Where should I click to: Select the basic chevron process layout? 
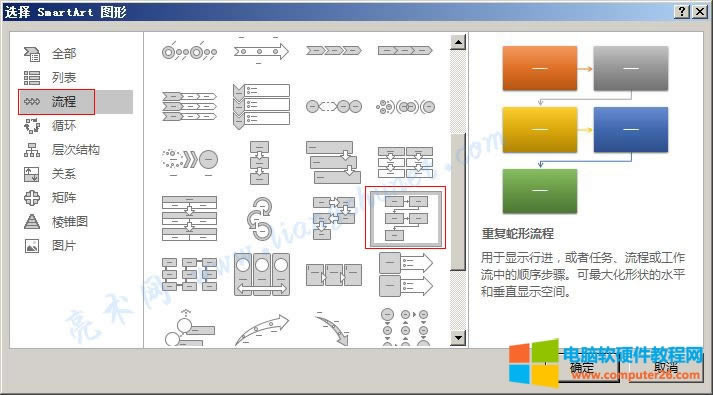(x=333, y=50)
